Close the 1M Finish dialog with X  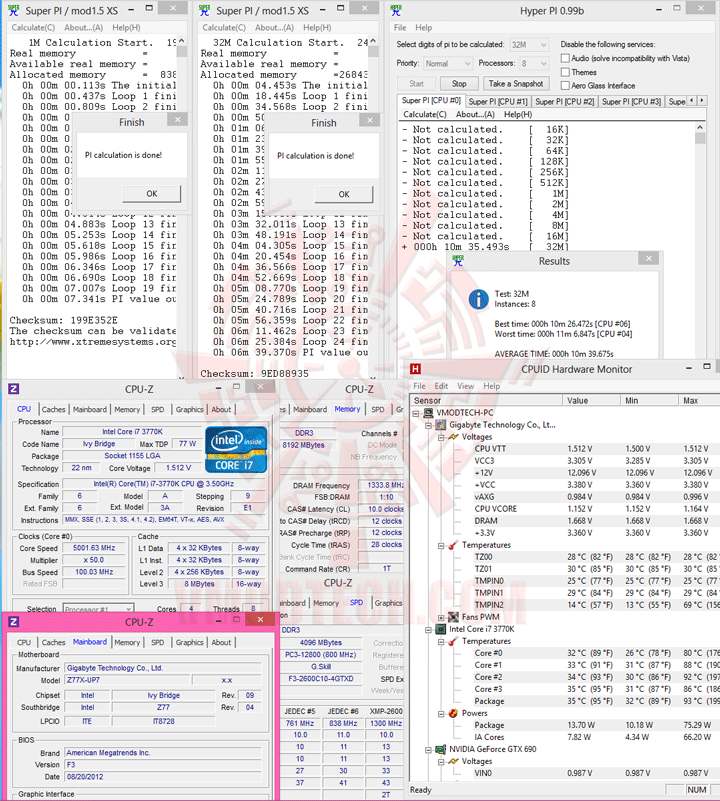click(177, 120)
